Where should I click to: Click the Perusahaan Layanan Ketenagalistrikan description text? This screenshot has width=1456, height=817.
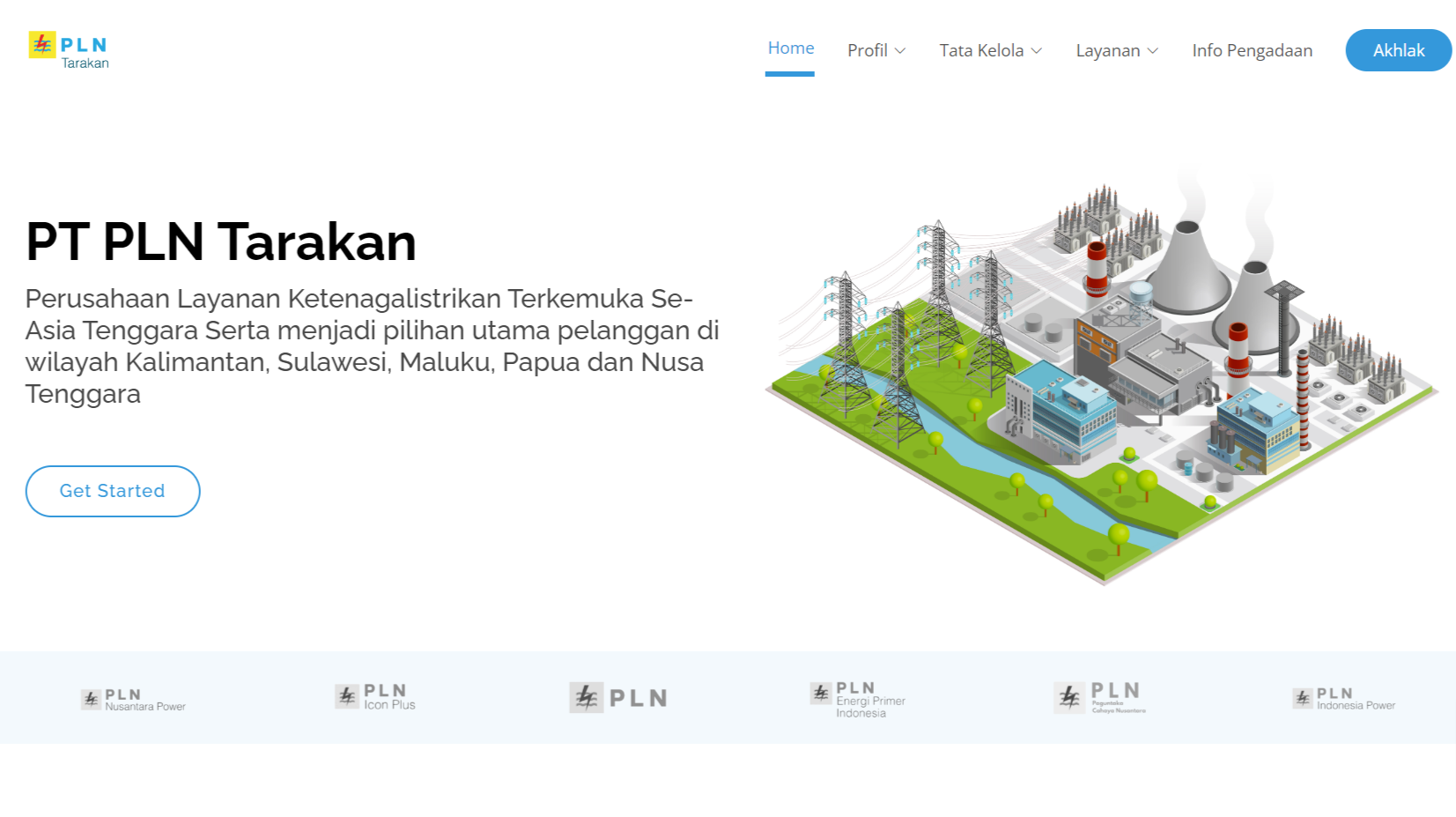tap(372, 345)
